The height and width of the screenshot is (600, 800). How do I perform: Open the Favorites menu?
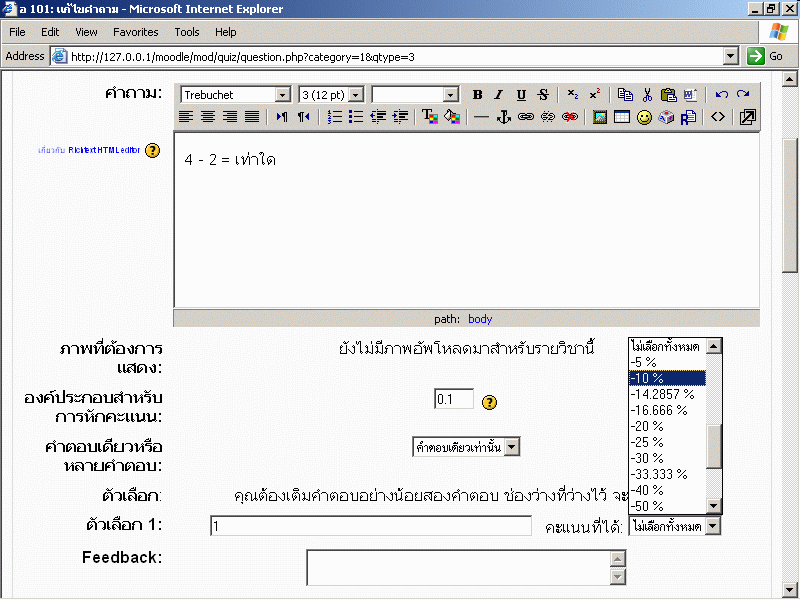[135, 32]
